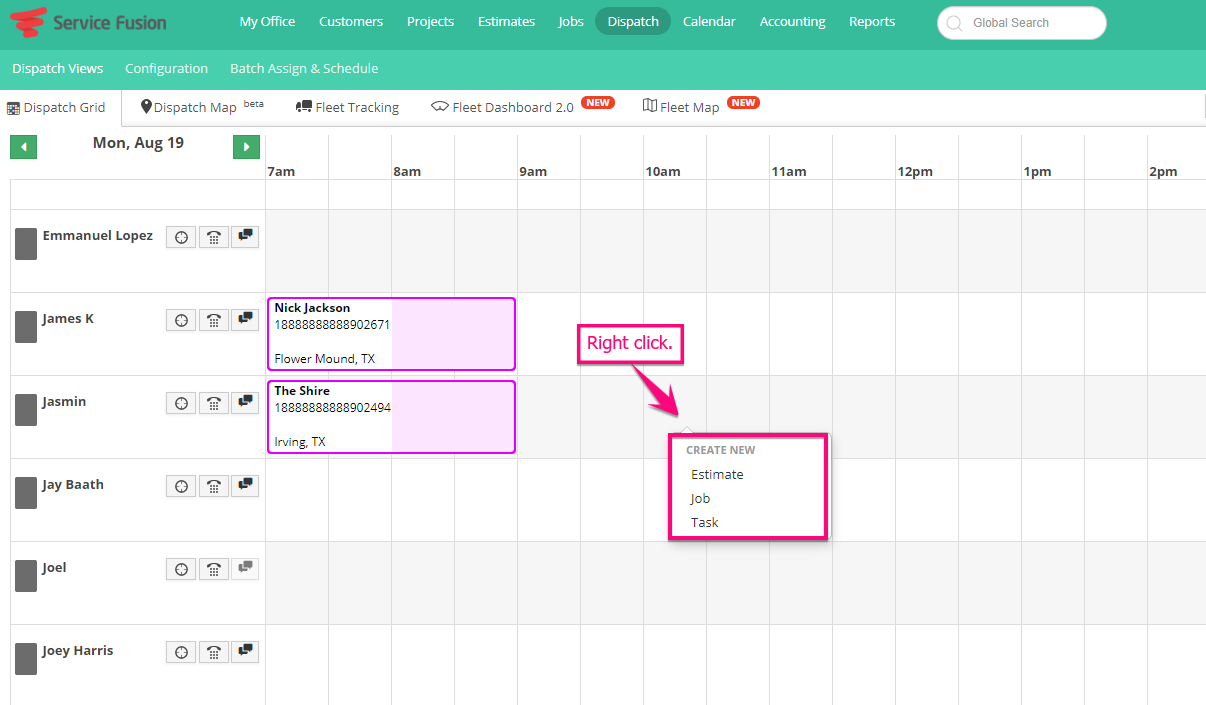
Task: Open the chat message icon for Jasmin
Action: click(245, 402)
